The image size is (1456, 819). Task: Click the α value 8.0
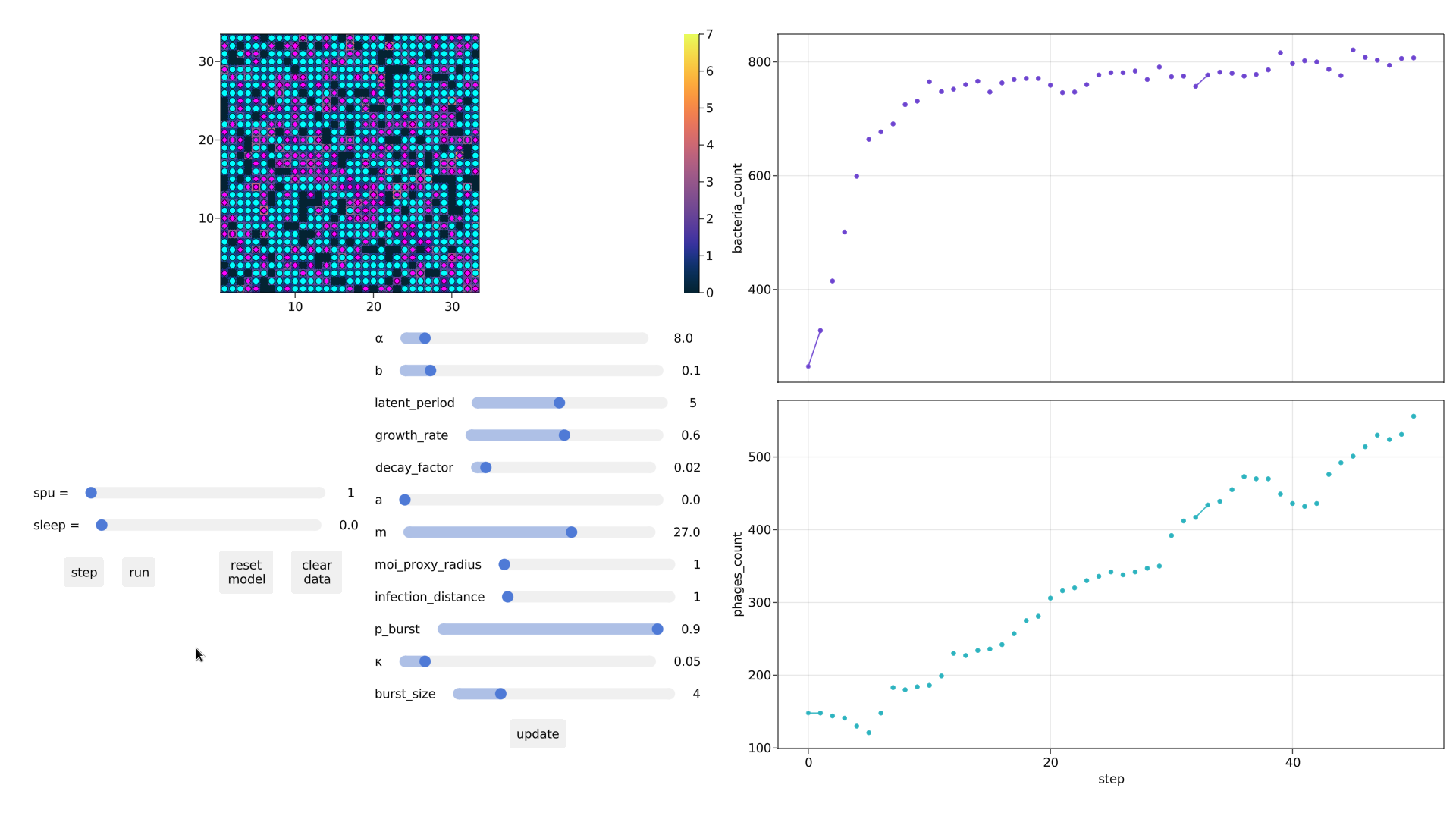tap(683, 338)
